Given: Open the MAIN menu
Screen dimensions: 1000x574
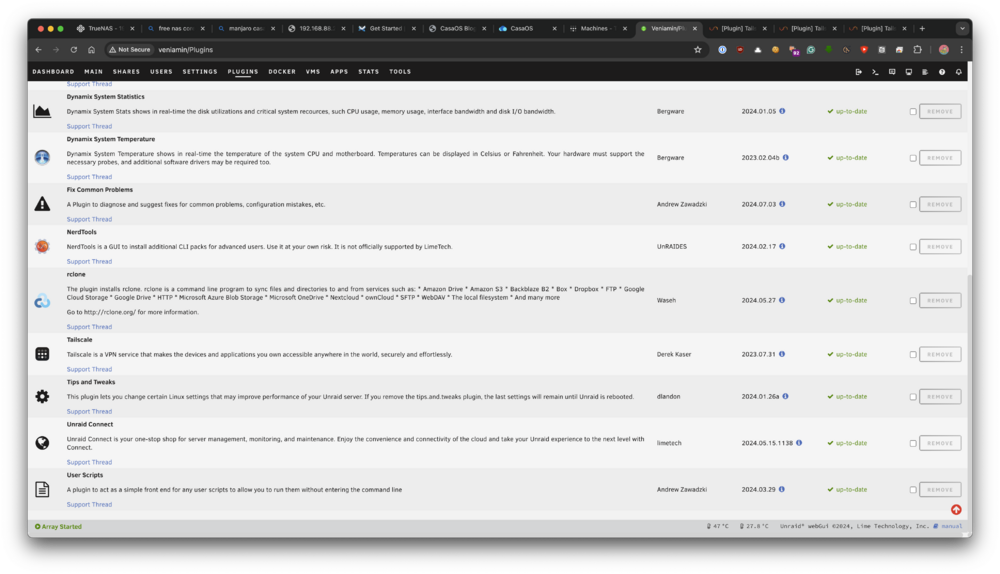Looking at the screenshot, I should 94,72.
